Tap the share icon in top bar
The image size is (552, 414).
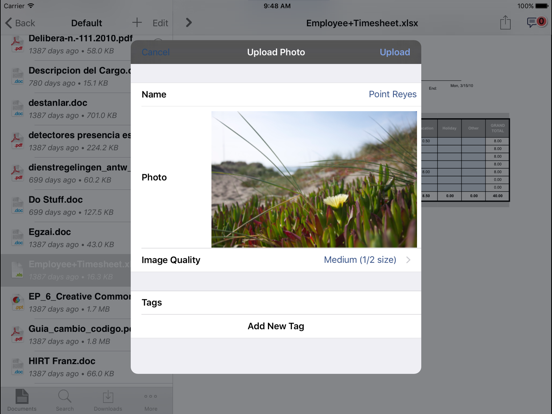point(505,23)
